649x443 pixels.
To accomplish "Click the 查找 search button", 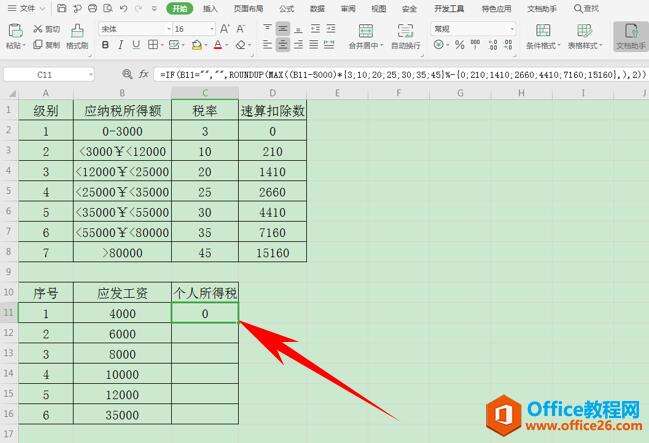I will click(587, 8).
